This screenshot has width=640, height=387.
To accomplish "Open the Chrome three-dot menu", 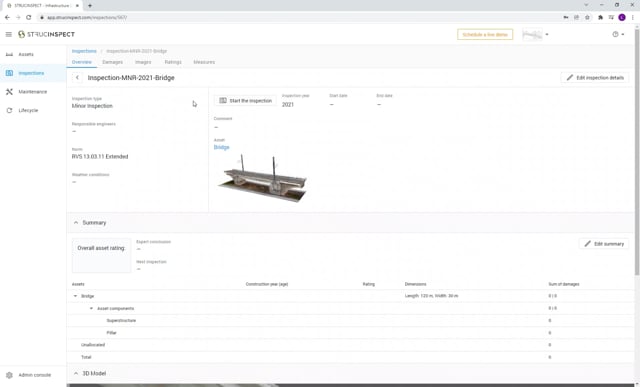I will [x=633, y=18].
